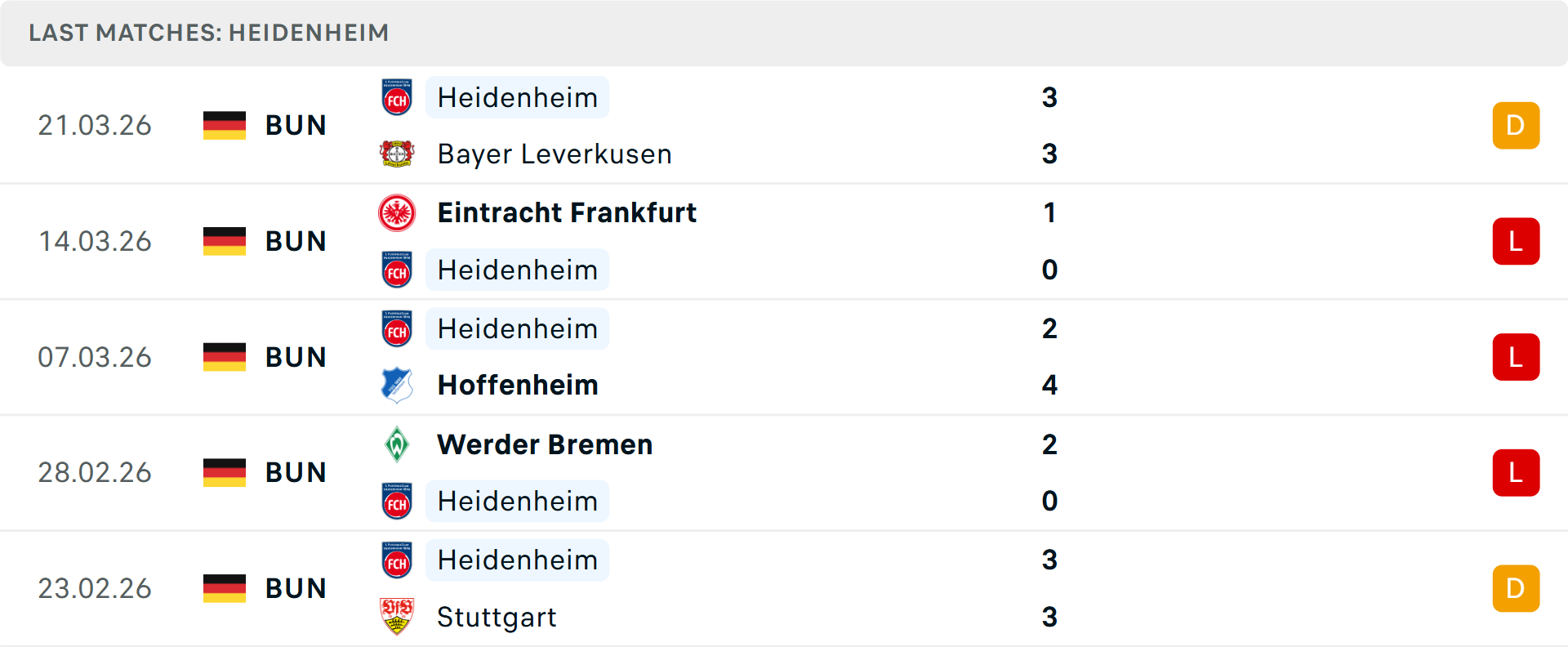Click the Eintracht Frankfurt eagle crest
1568x647 pixels.
tap(397, 213)
